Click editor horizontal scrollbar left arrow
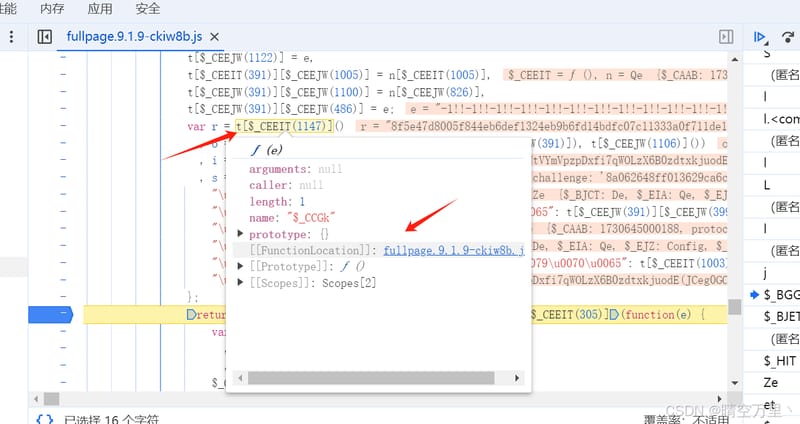This screenshot has height=424, width=800. click(36, 398)
